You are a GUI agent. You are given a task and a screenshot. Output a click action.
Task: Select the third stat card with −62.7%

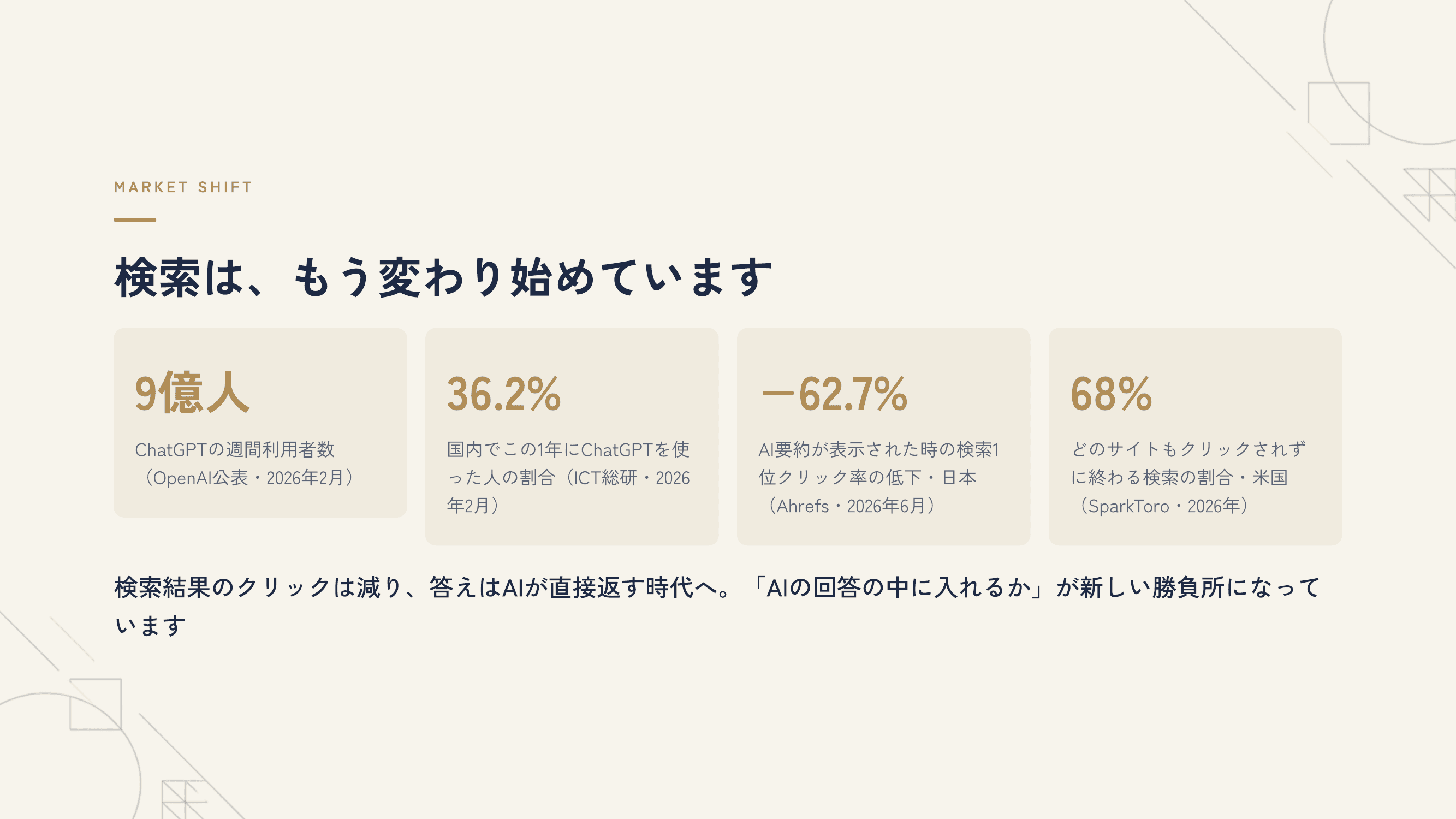coord(883,436)
